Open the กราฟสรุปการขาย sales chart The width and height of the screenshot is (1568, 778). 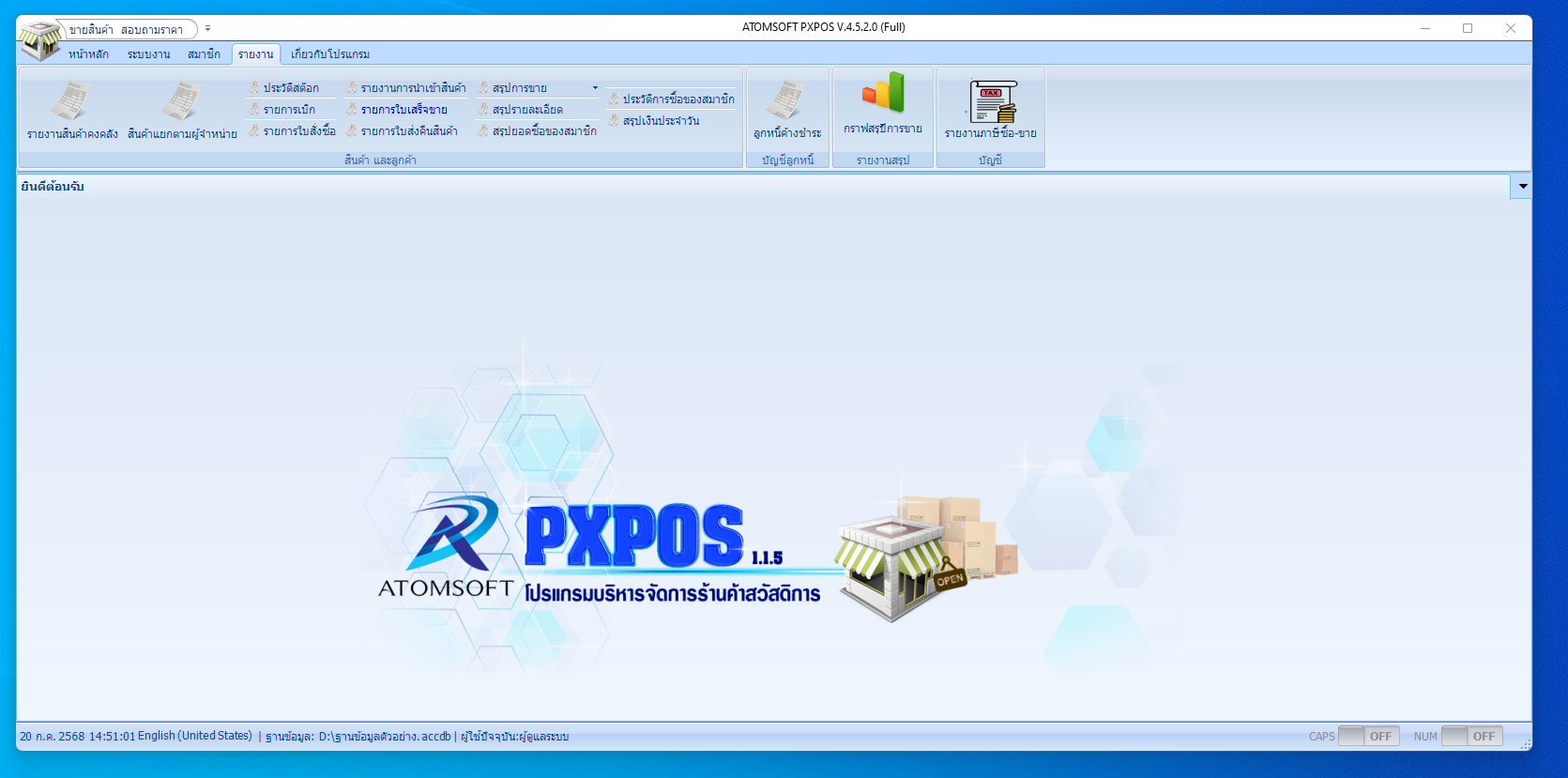click(x=882, y=105)
